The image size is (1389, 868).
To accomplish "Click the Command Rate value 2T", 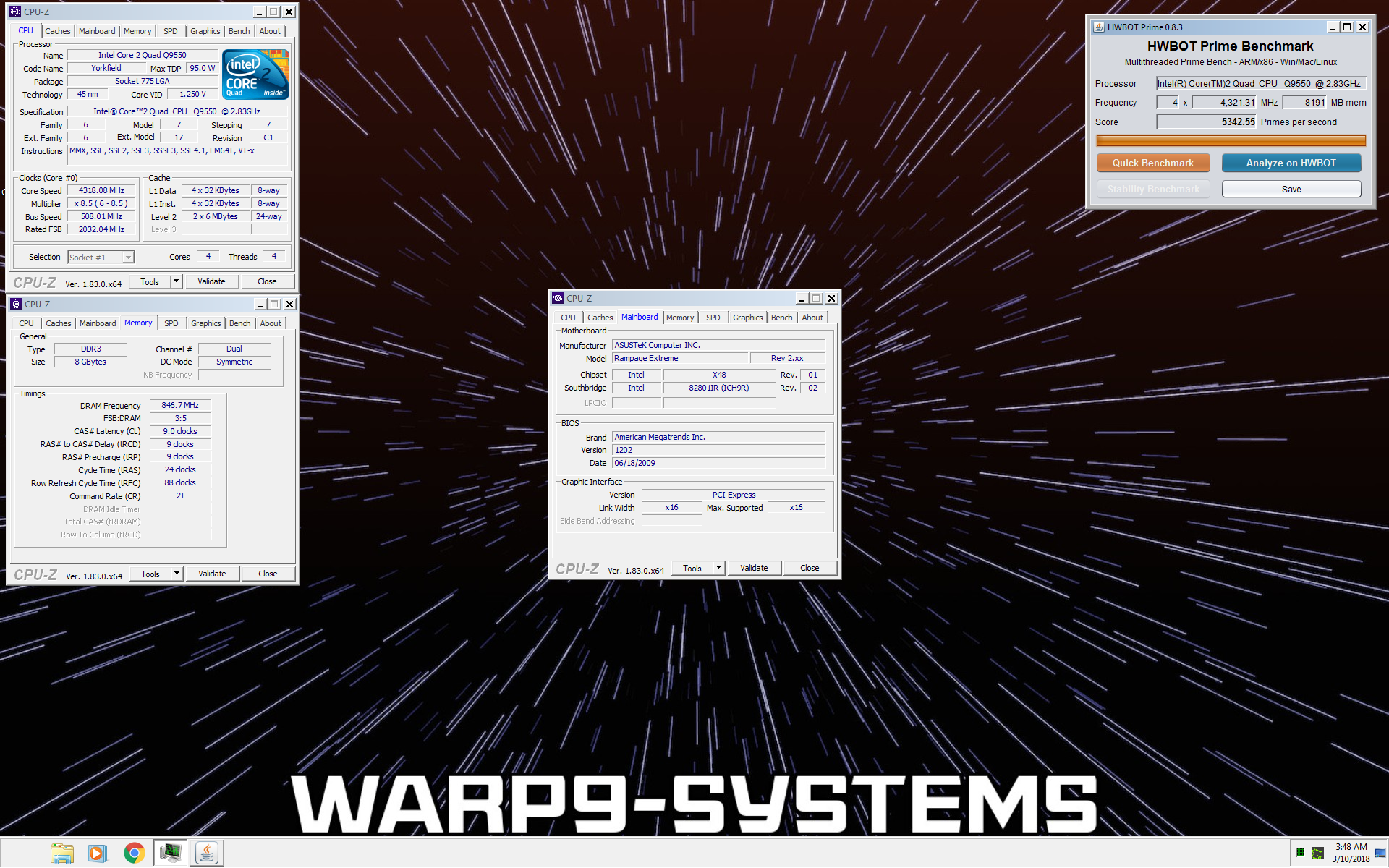I will click(x=180, y=495).
